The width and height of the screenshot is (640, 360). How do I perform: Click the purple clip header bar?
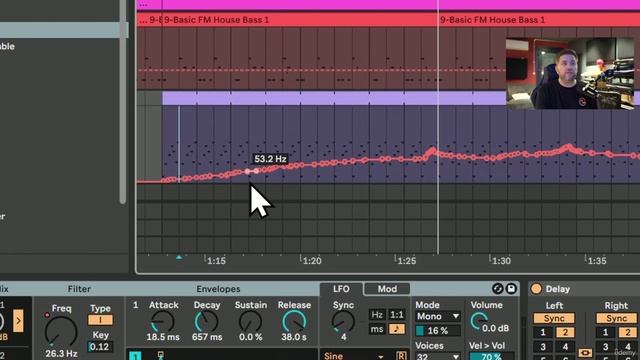coord(333,98)
